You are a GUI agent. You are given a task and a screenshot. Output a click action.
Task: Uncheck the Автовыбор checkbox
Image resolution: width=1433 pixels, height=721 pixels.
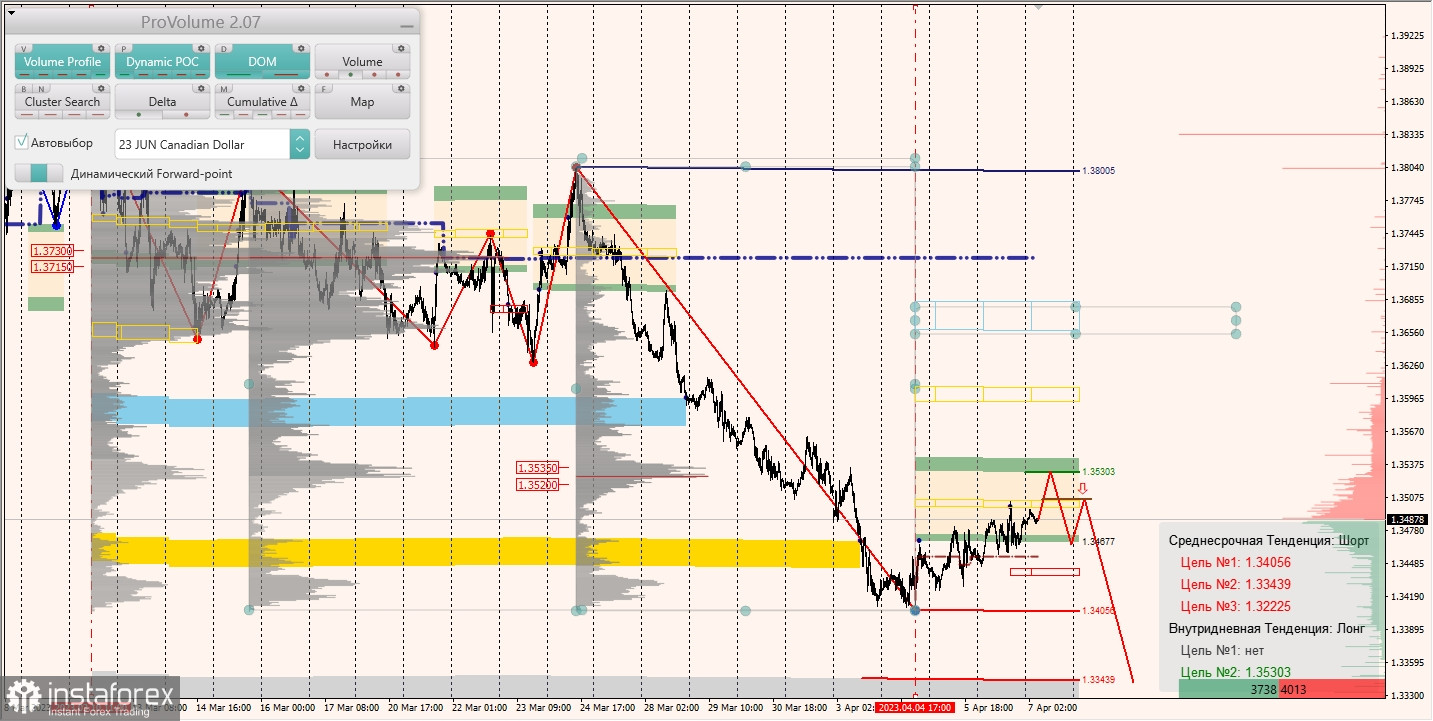tap(22, 143)
